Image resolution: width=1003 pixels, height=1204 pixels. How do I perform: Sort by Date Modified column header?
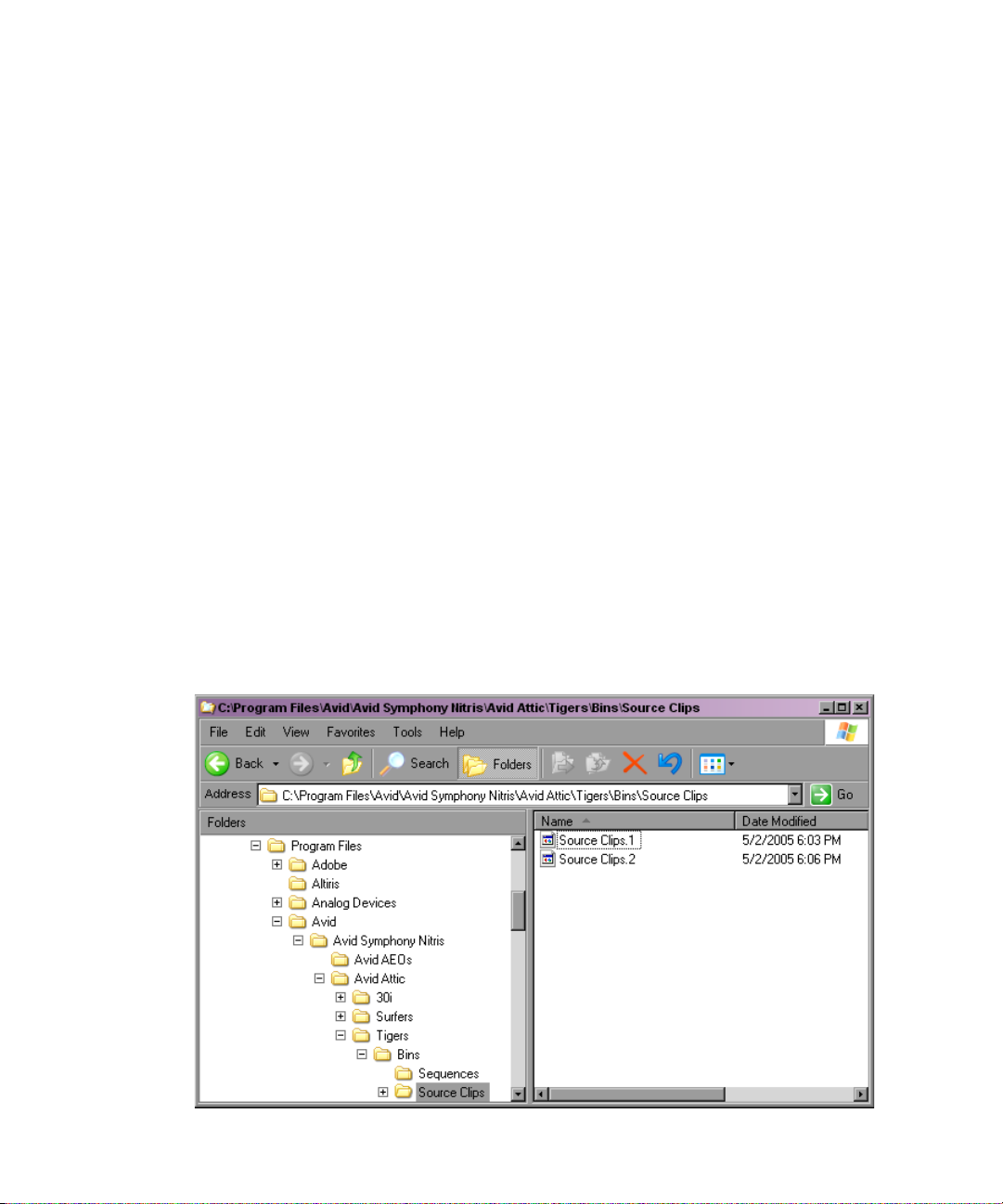802,821
